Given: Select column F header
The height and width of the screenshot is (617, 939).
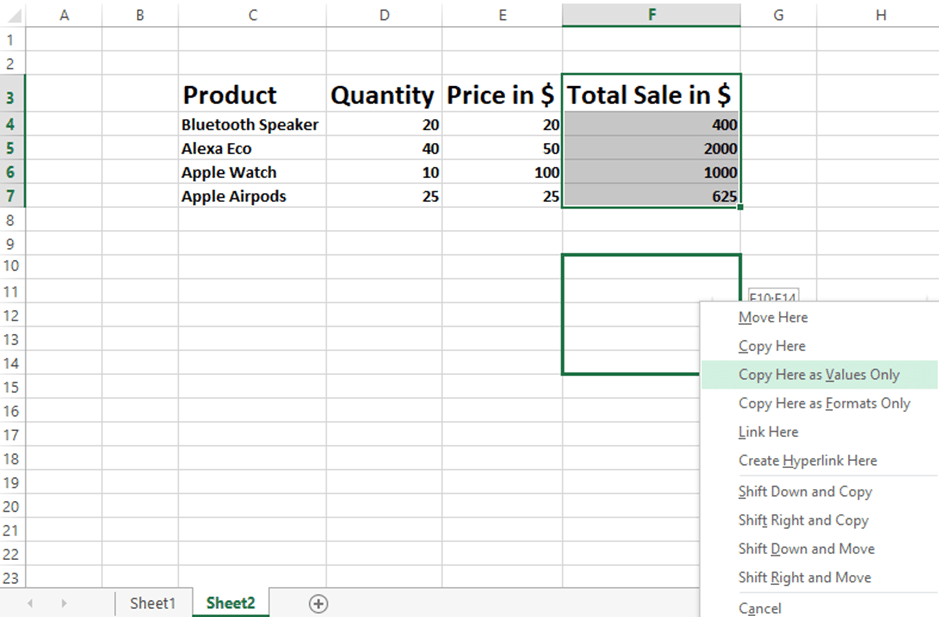Looking at the screenshot, I should (652, 15).
